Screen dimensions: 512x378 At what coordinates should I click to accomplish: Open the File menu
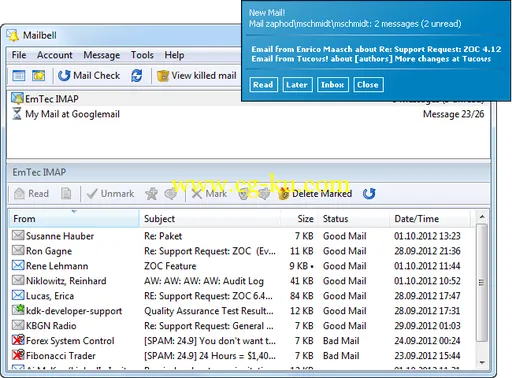tap(19, 55)
